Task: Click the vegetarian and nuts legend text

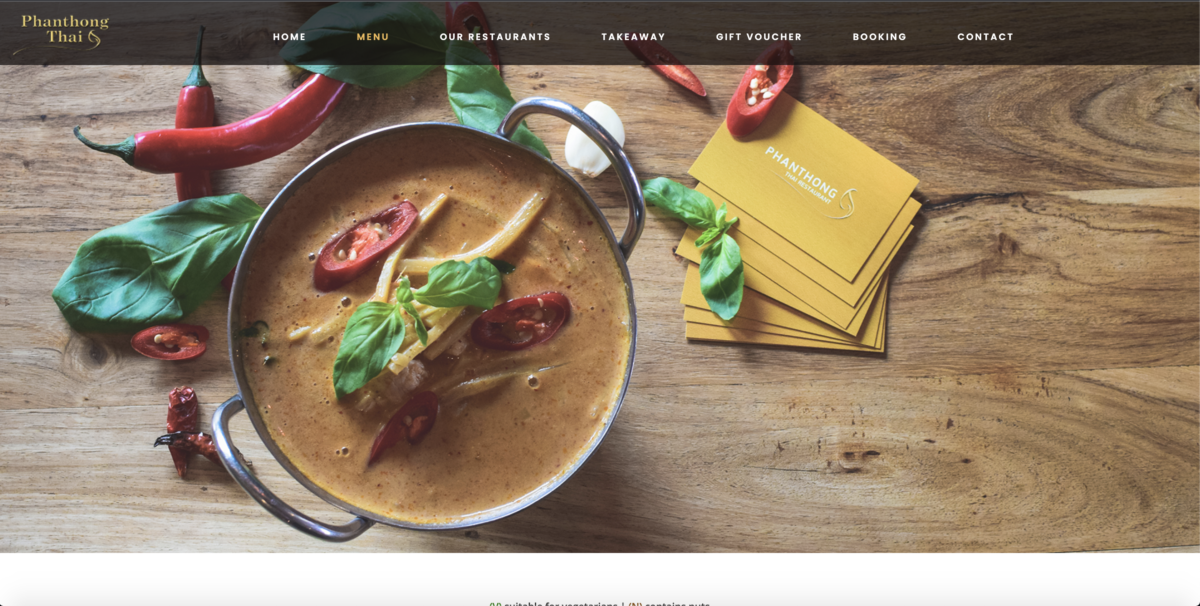Action: [600, 603]
